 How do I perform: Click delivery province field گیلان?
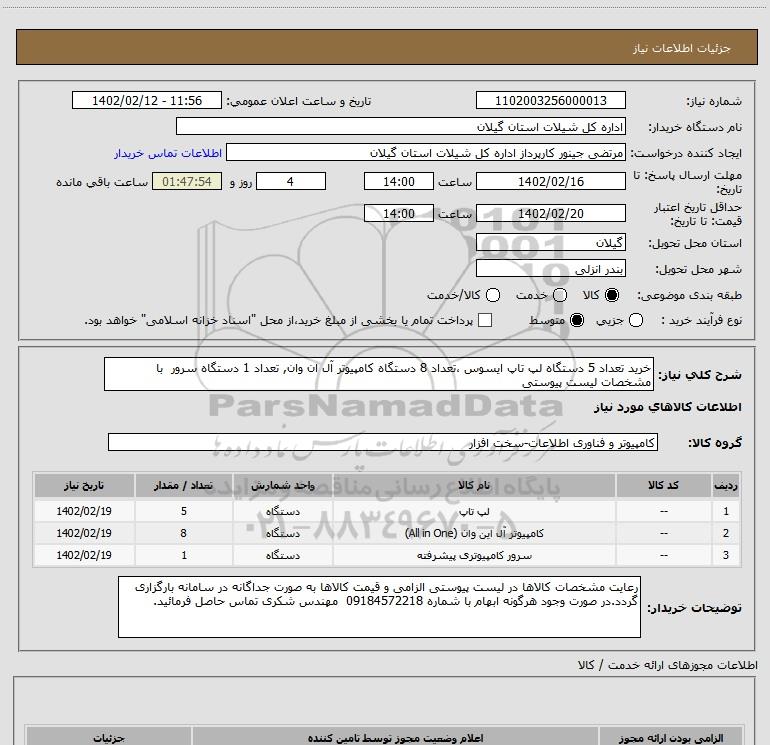coord(550,243)
